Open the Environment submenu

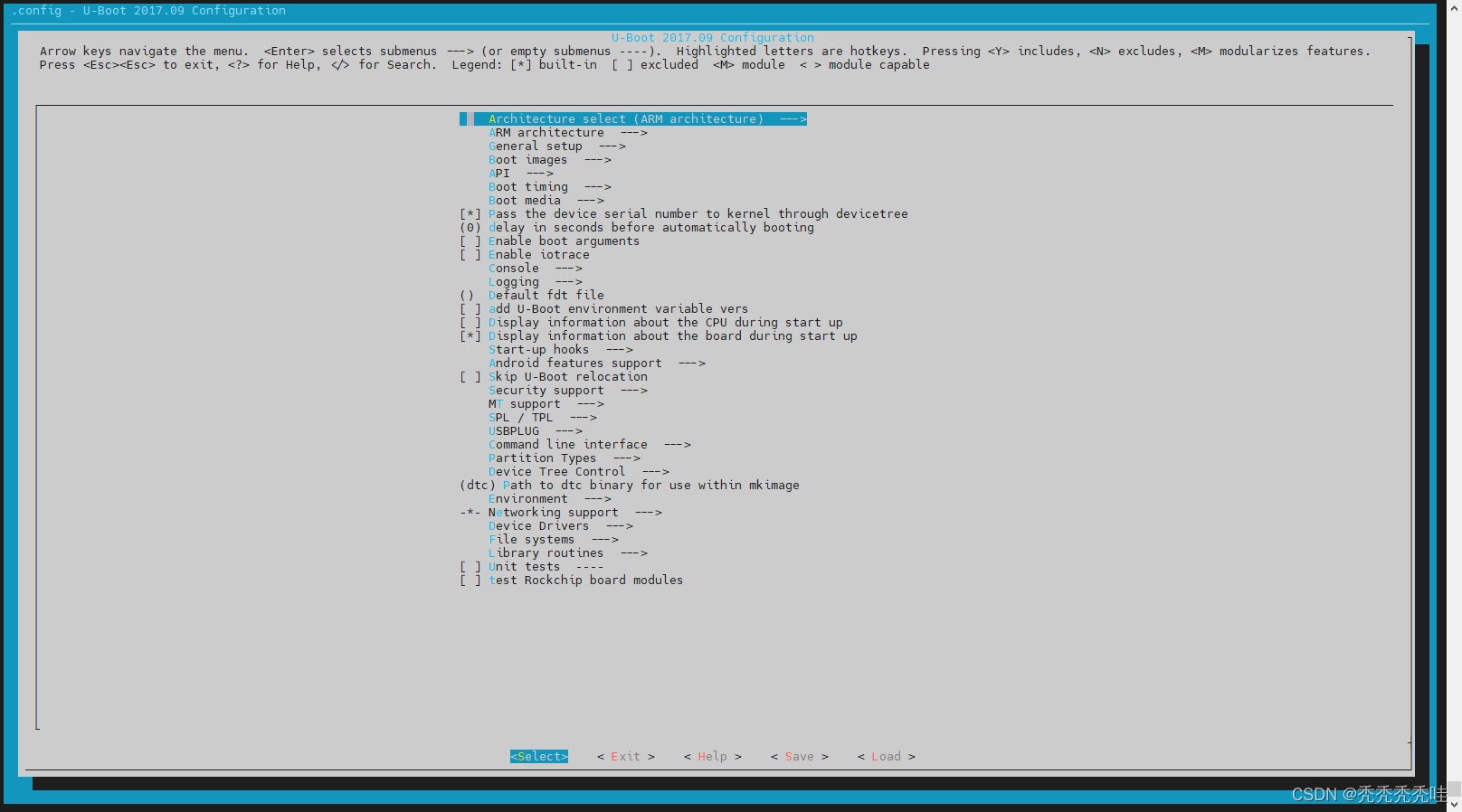550,499
